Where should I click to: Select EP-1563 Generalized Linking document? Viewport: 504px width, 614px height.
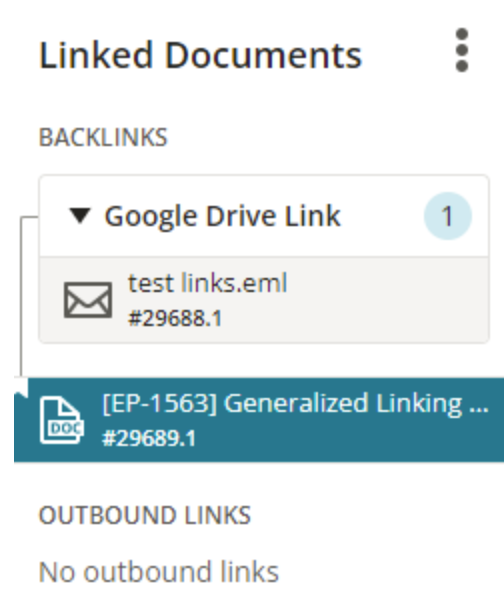[x=295, y=403]
